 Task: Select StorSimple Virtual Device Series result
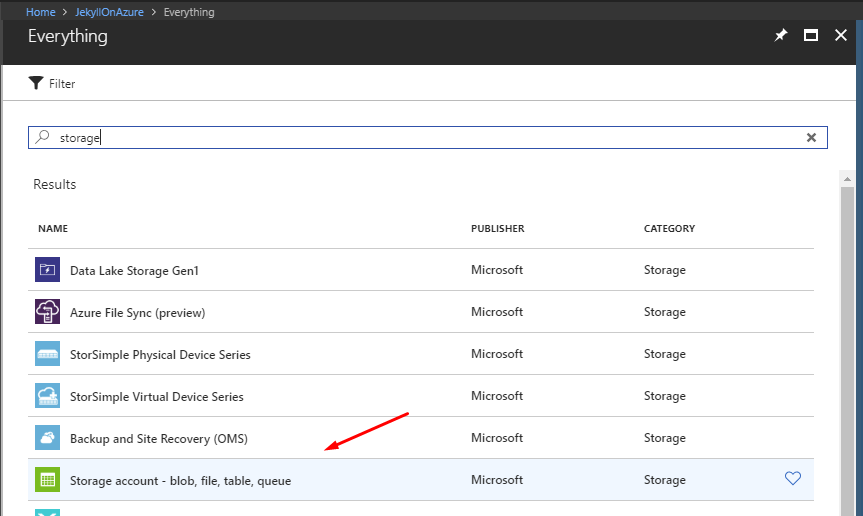coord(421,396)
